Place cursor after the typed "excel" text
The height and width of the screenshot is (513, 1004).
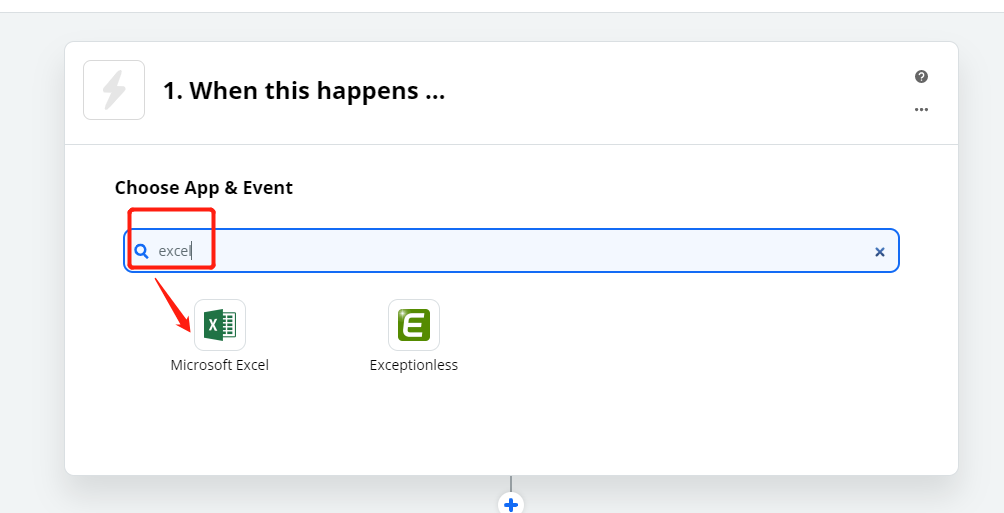[x=192, y=251]
